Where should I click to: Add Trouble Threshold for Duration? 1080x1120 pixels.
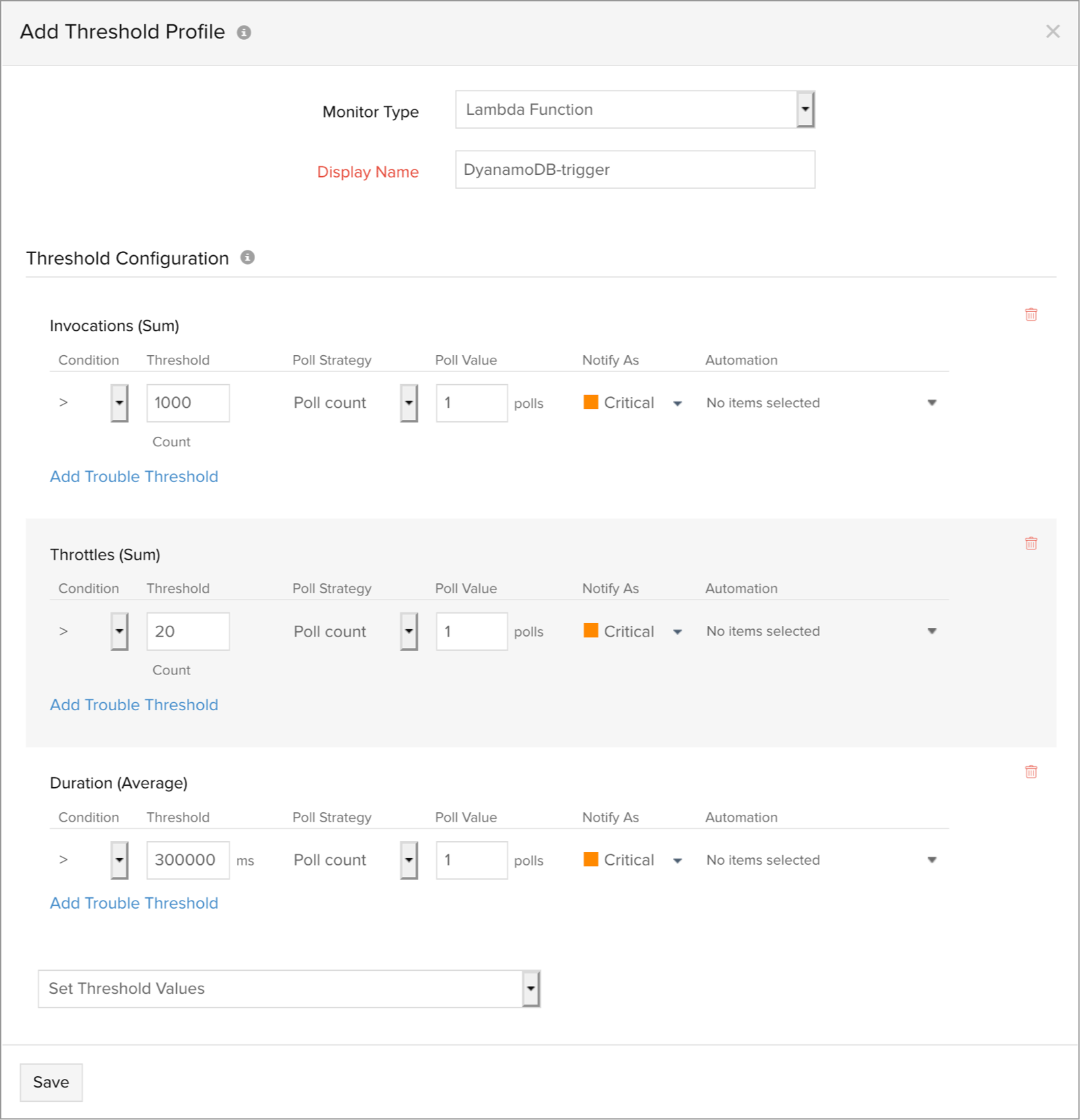click(133, 903)
